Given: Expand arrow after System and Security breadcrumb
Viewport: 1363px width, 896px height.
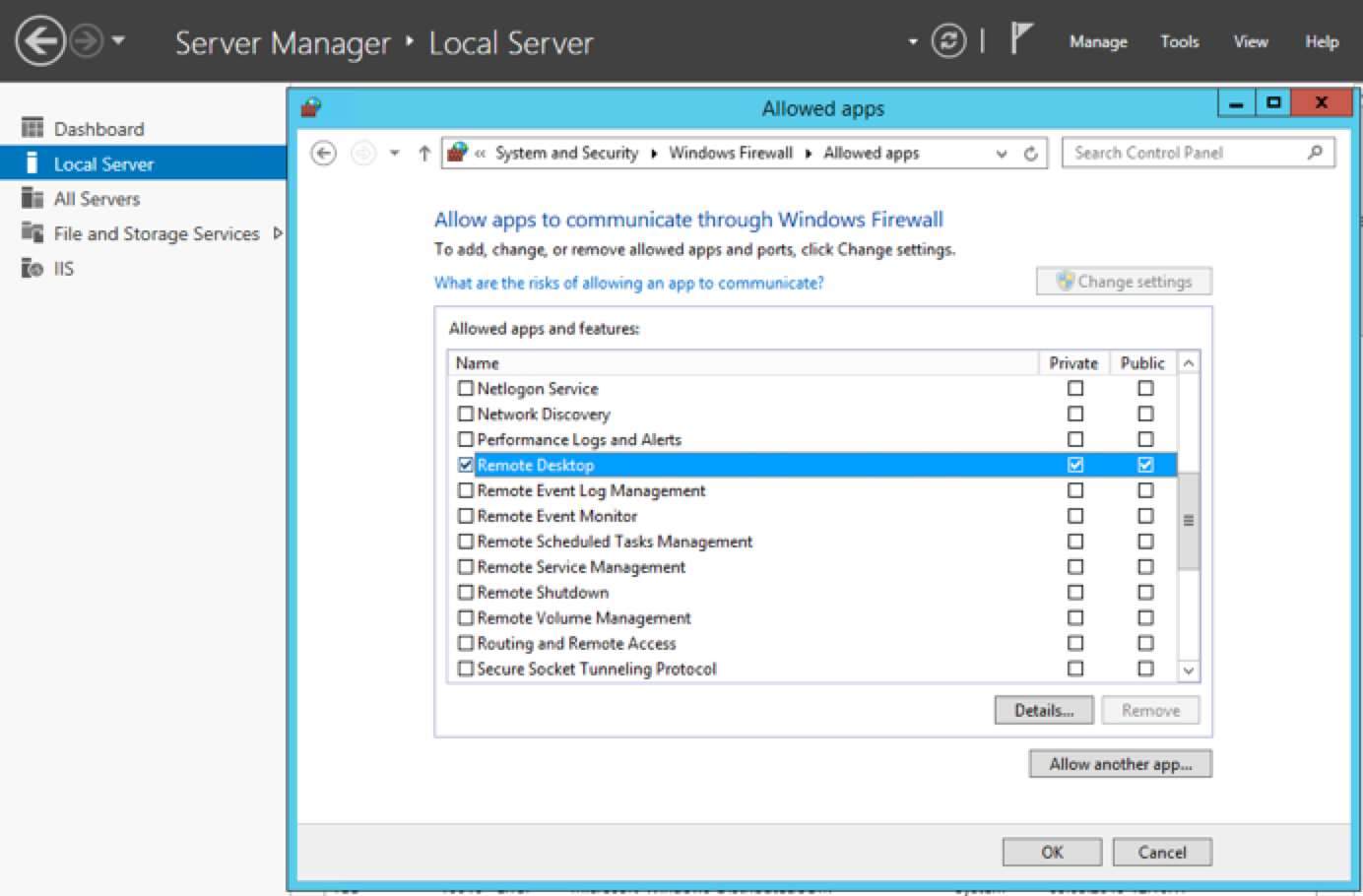Looking at the screenshot, I should pyautogui.click(x=654, y=153).
